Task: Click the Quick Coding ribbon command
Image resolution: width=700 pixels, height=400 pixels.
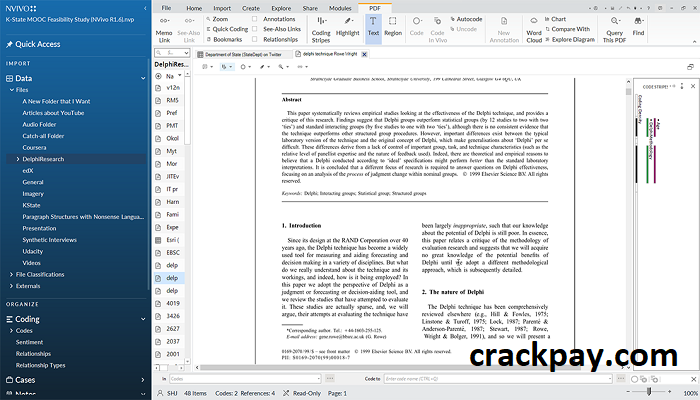Action: pos(227,29)
